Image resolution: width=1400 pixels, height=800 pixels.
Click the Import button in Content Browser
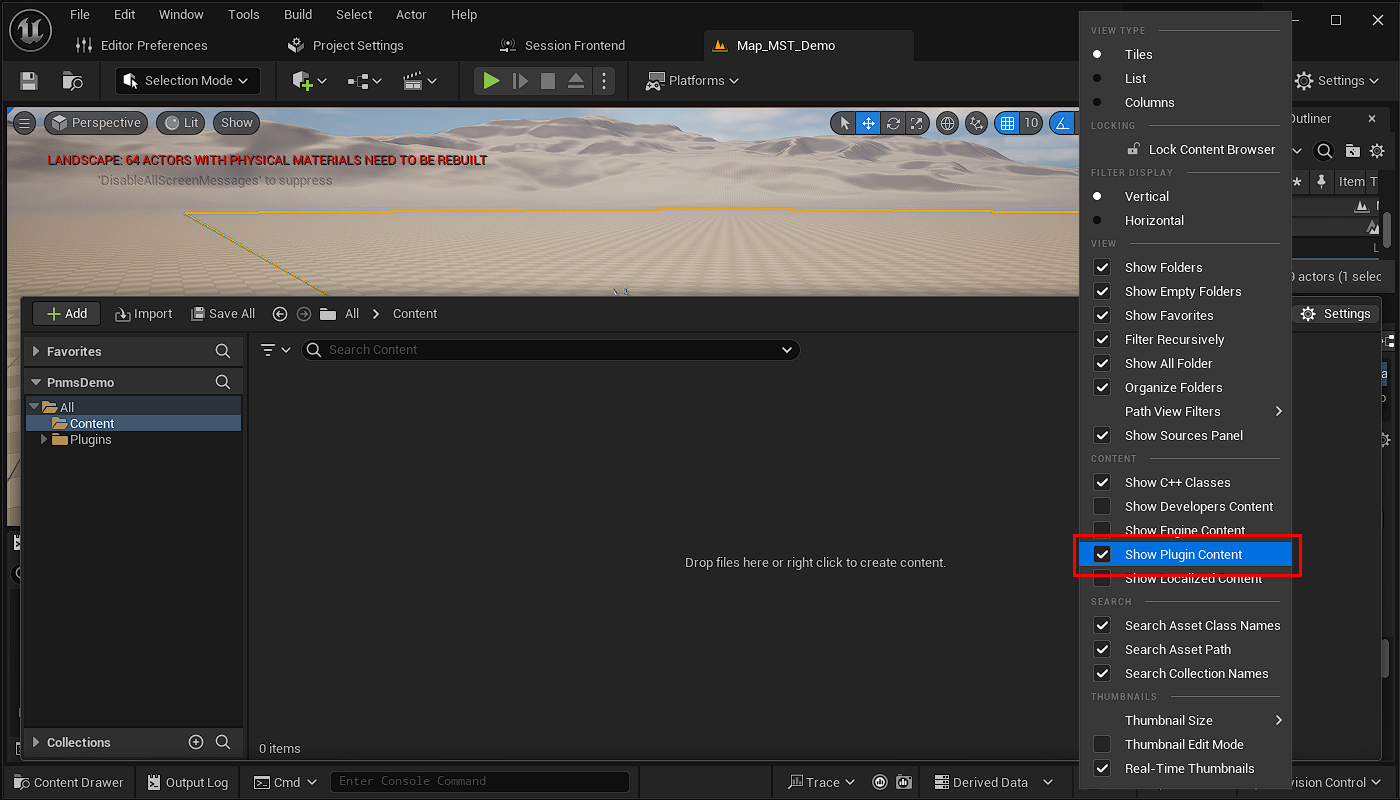click(x=144, y=314)
